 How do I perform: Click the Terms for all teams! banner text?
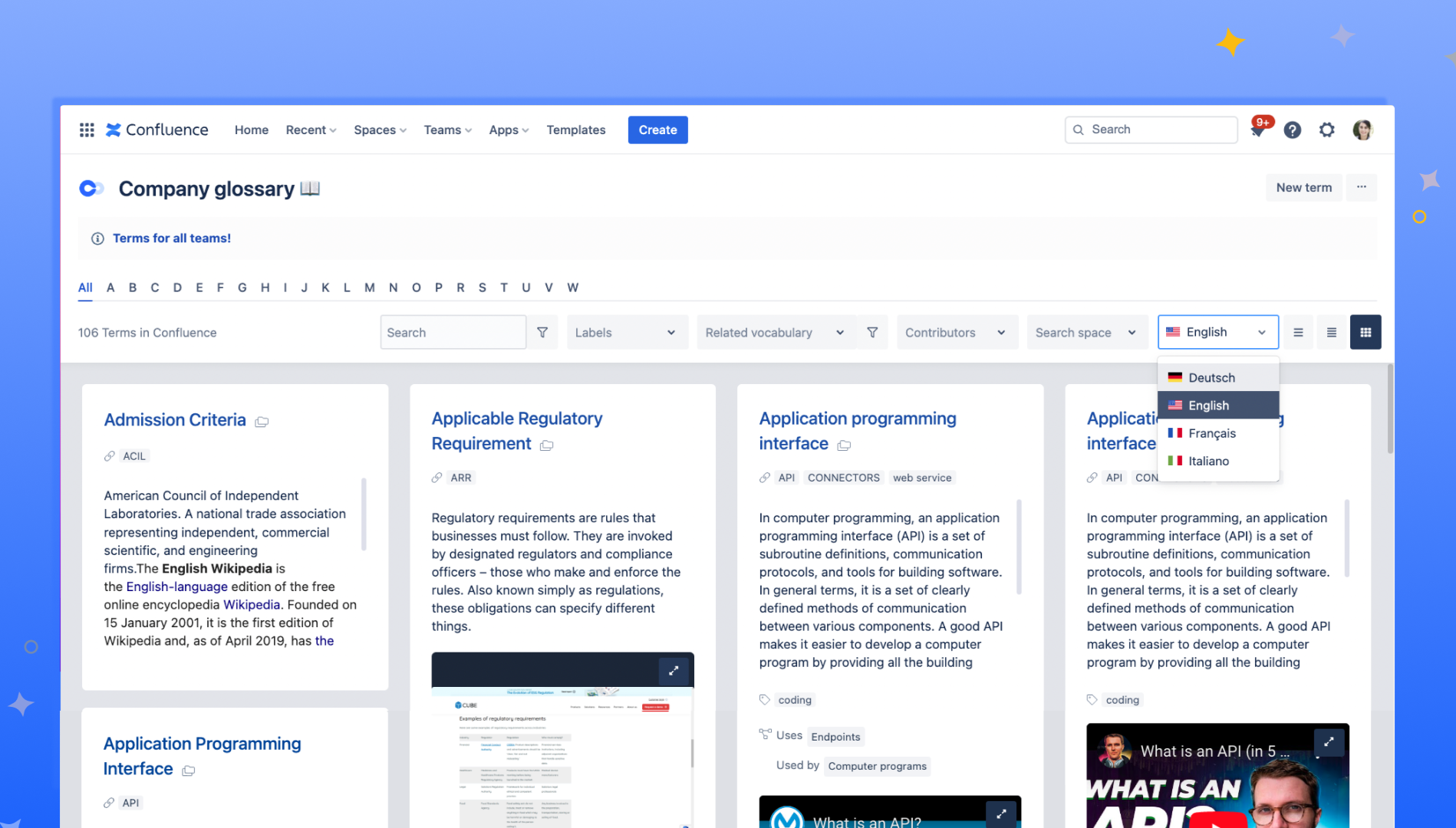tap(172, 238)
